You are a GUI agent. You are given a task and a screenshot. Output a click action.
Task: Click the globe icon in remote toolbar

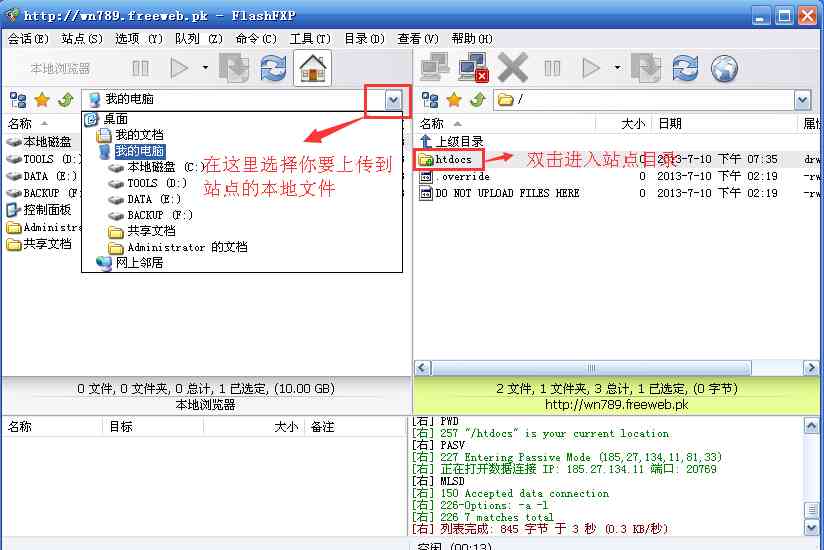coord(724,68)
